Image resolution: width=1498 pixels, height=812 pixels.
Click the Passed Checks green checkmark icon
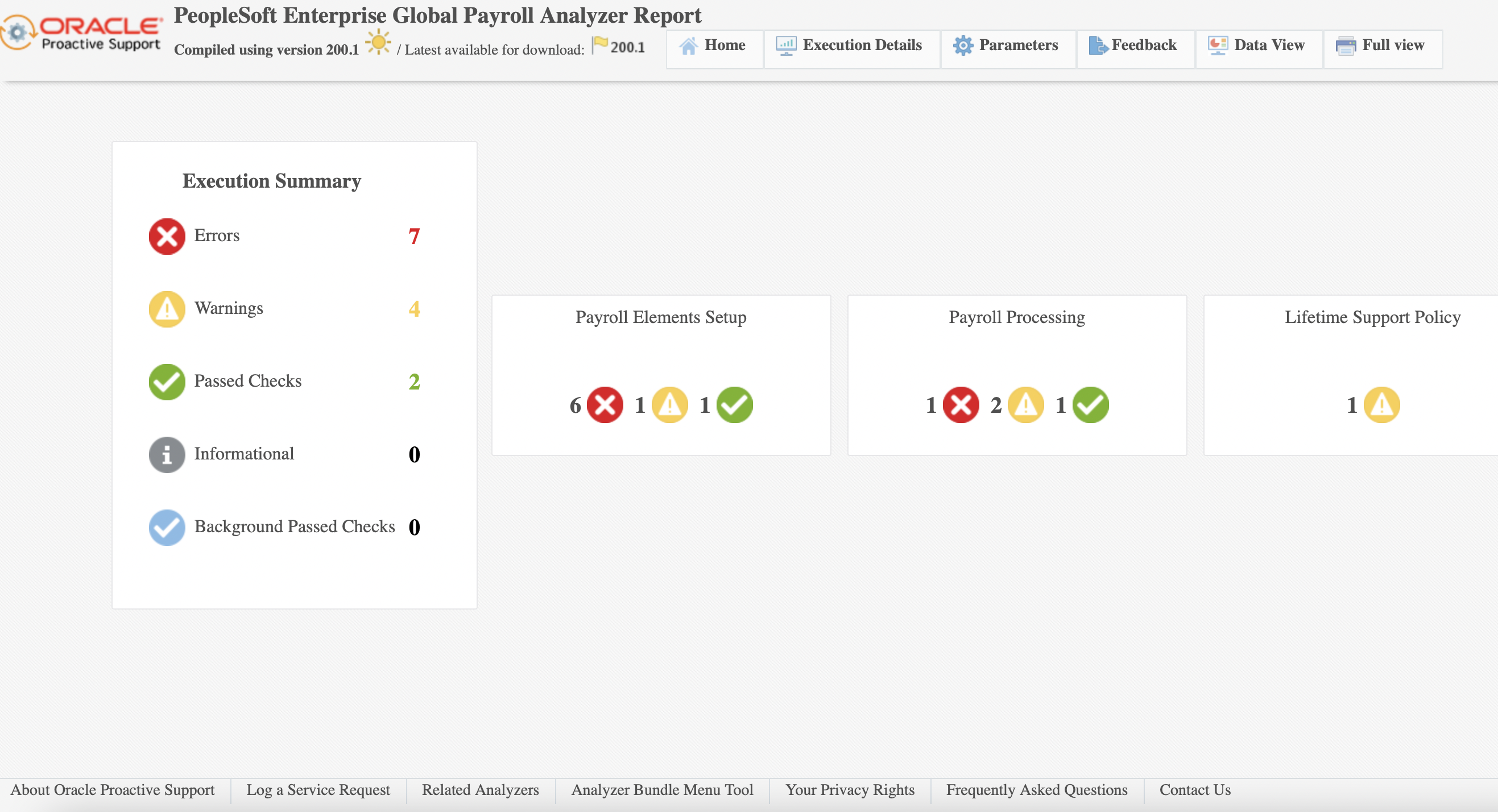point(165,381)
